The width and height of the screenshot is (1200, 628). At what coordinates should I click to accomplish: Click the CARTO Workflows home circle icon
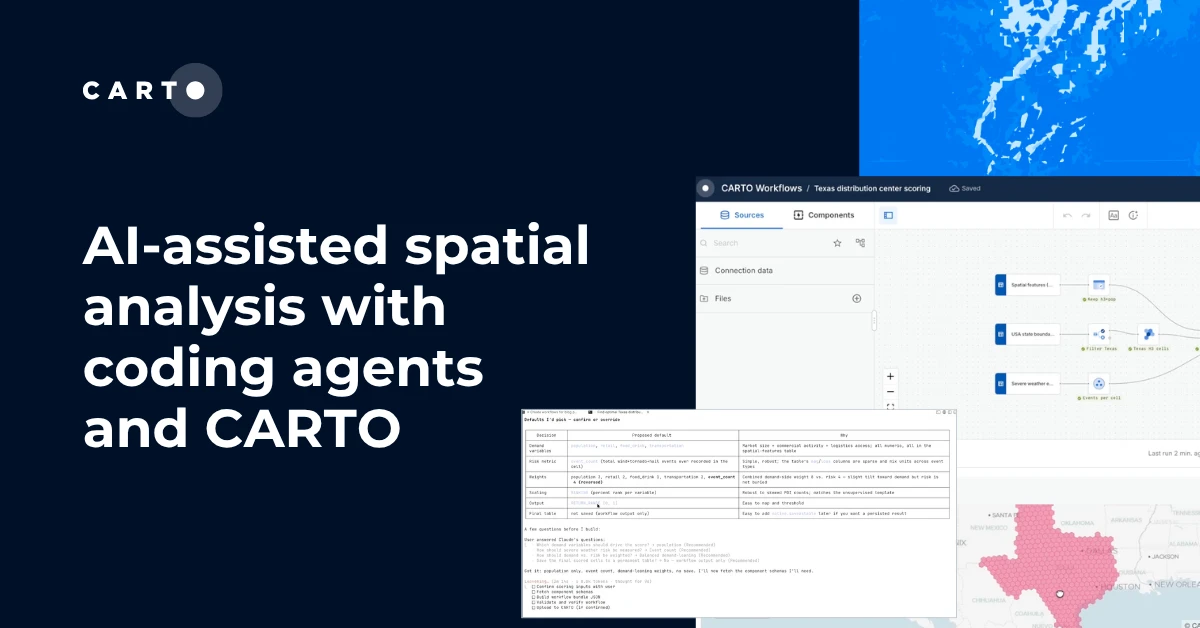click(706, 188)
